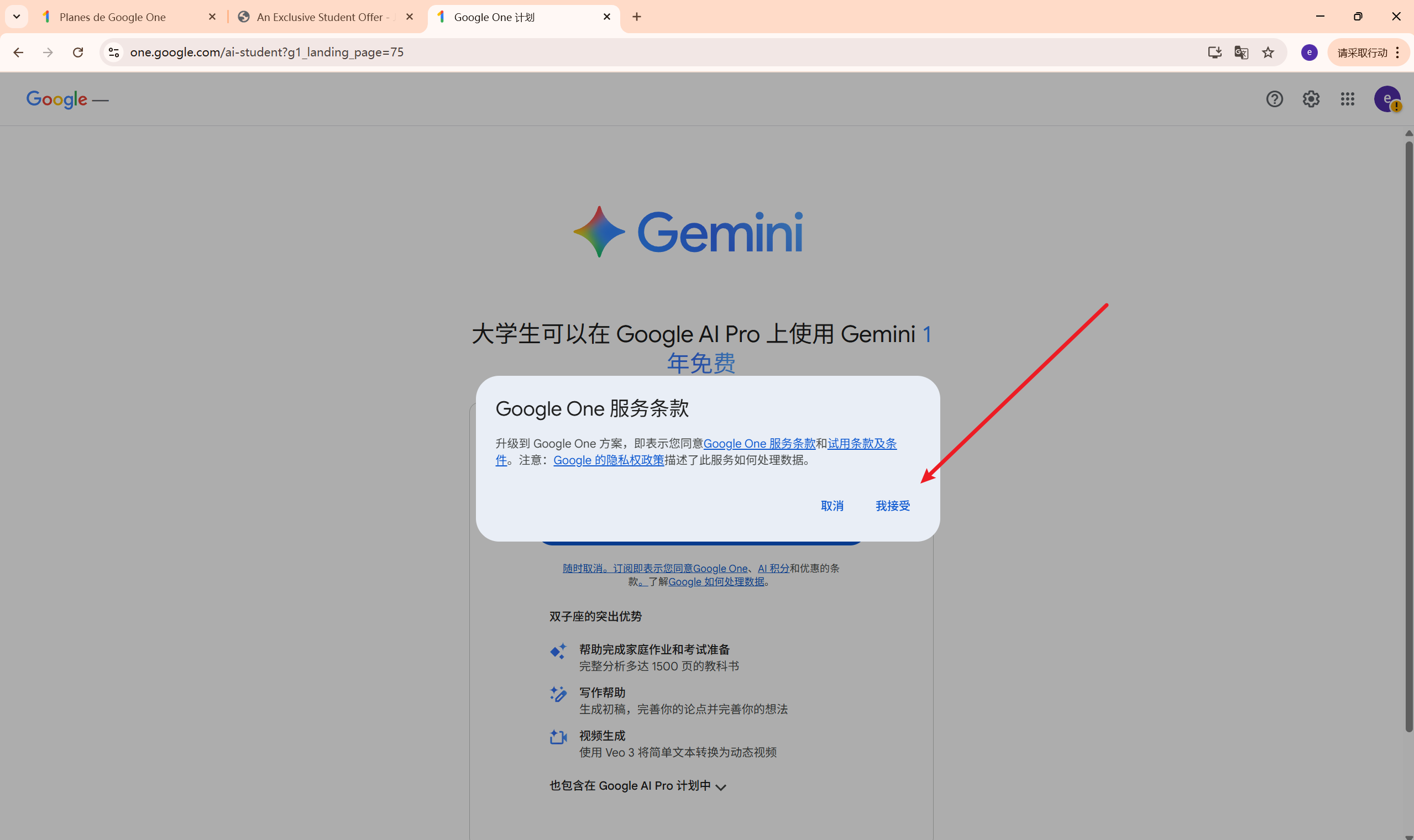The width and height of the screenshot is (1414, 840).
Task: Open the translate page icon
Action: click(x=1241, y=53)
